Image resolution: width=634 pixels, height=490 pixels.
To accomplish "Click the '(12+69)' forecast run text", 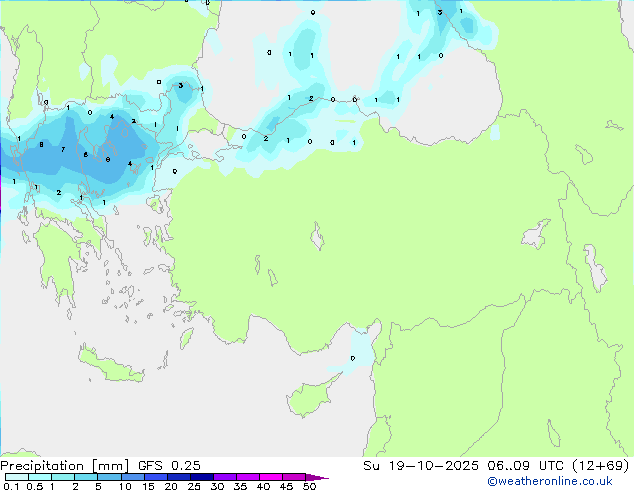I will coord(601,466).
